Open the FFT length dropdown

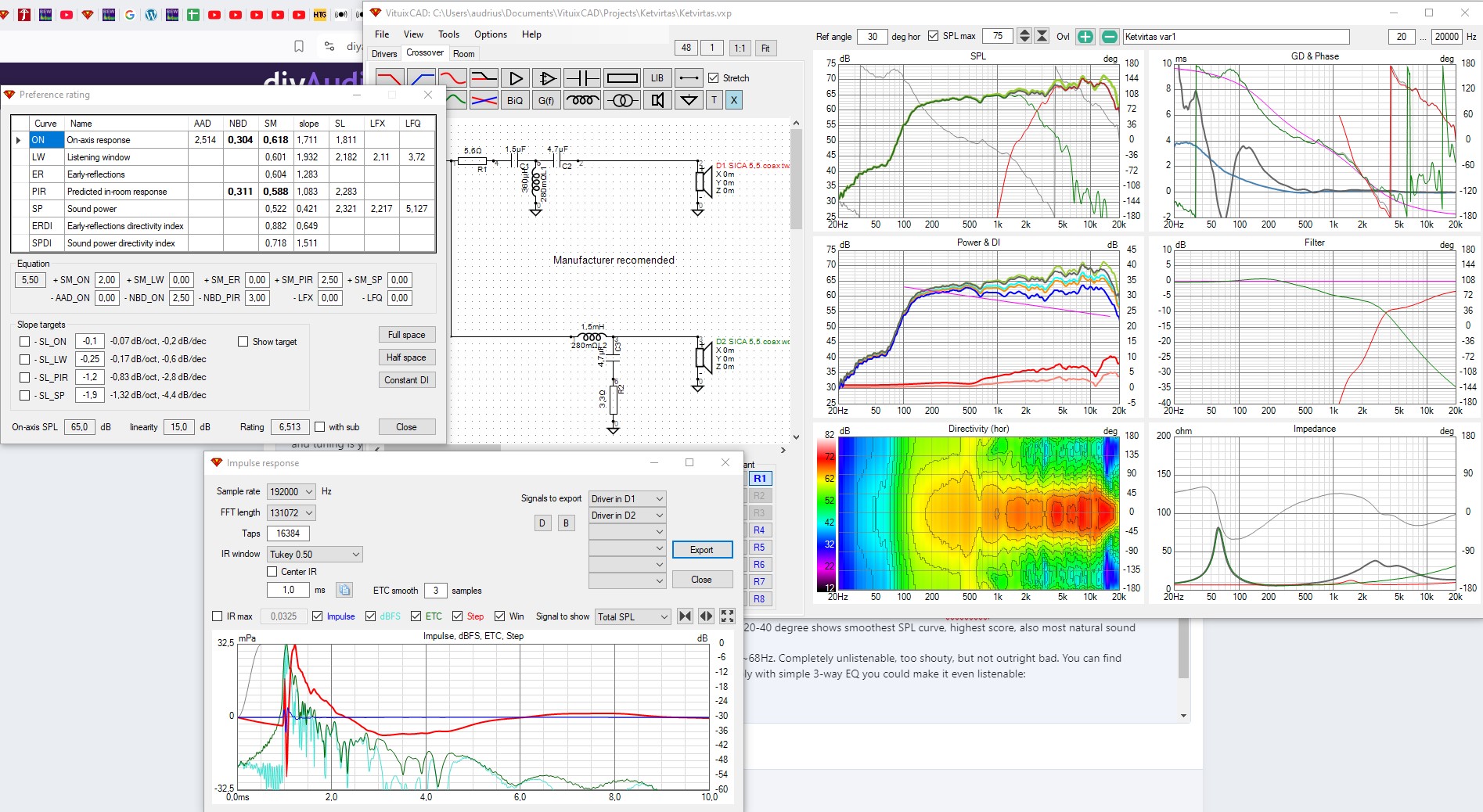click(291, 513)
